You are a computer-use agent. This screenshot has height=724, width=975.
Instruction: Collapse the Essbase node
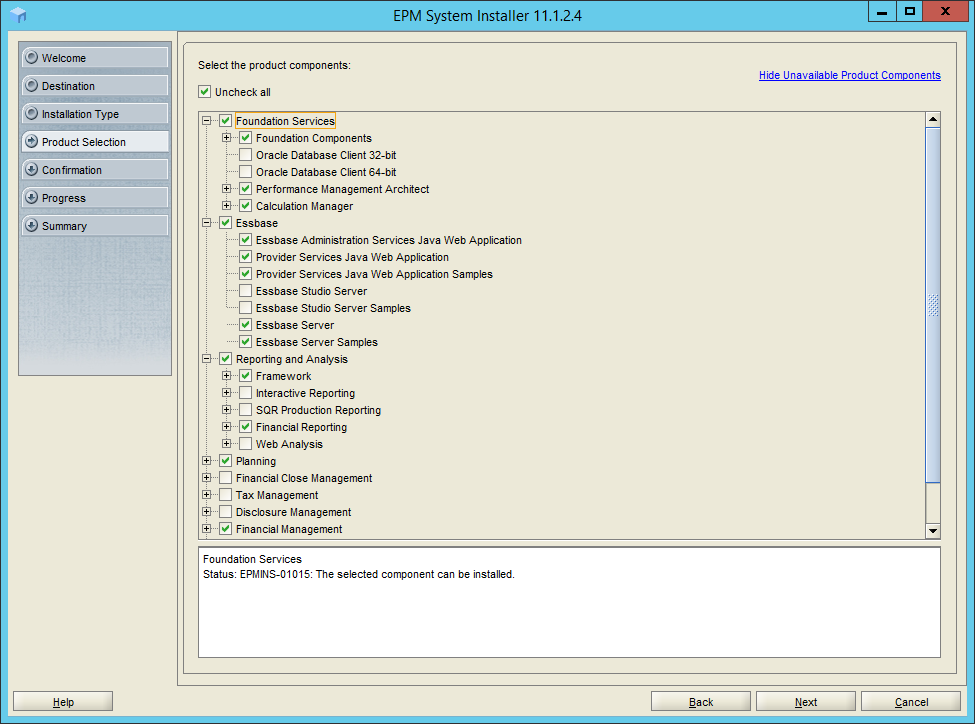[206, 223]
